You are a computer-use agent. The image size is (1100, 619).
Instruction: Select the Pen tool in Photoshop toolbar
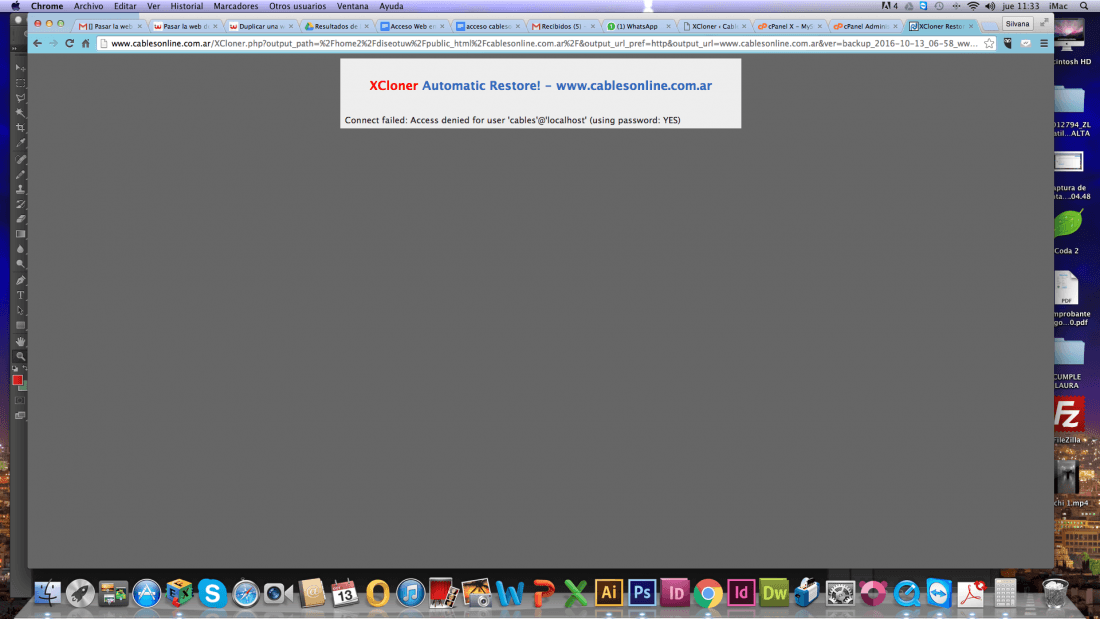coord(20,280)
